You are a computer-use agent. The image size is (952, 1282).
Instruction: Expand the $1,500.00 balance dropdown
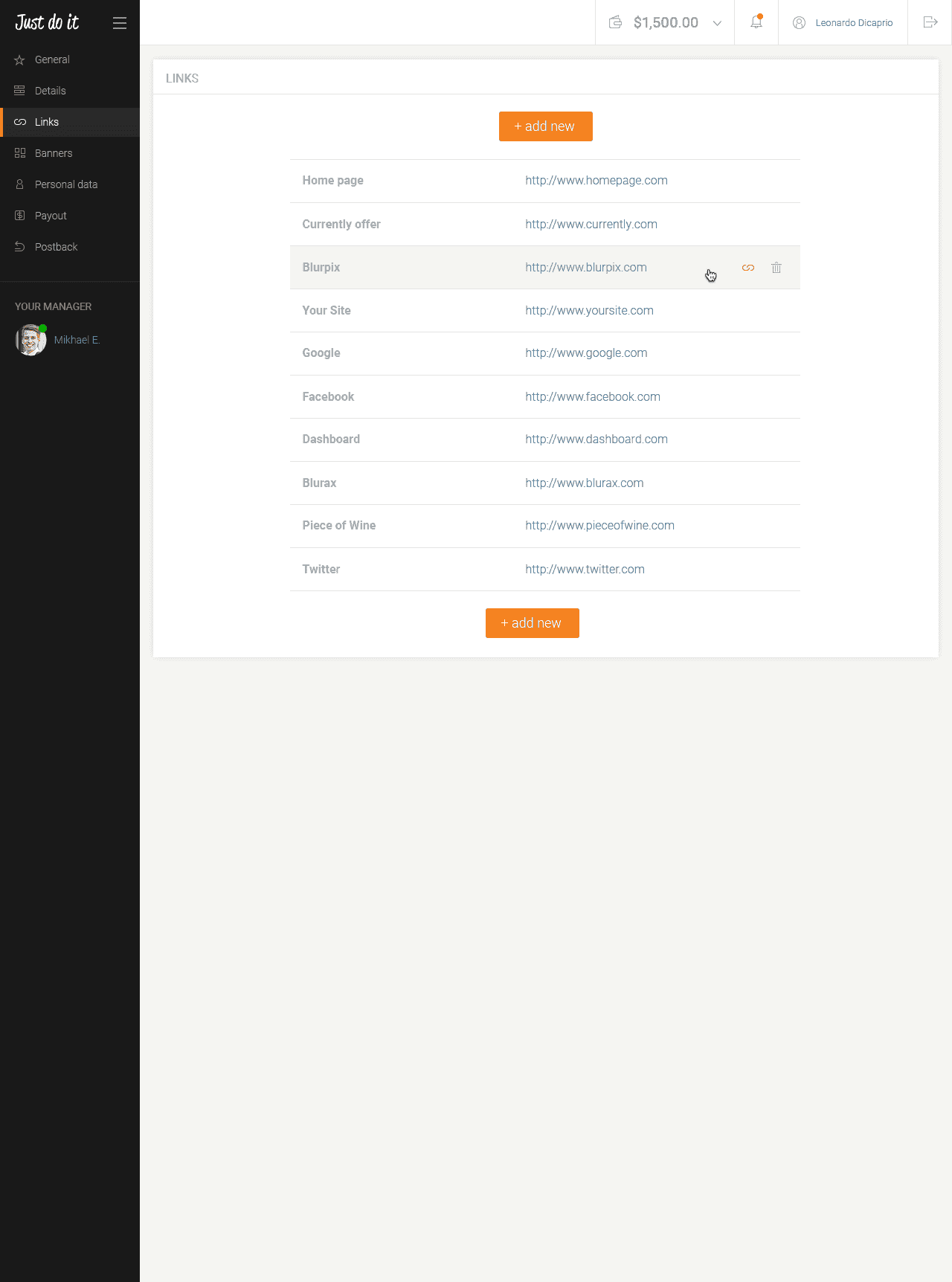tap(717, 23)
